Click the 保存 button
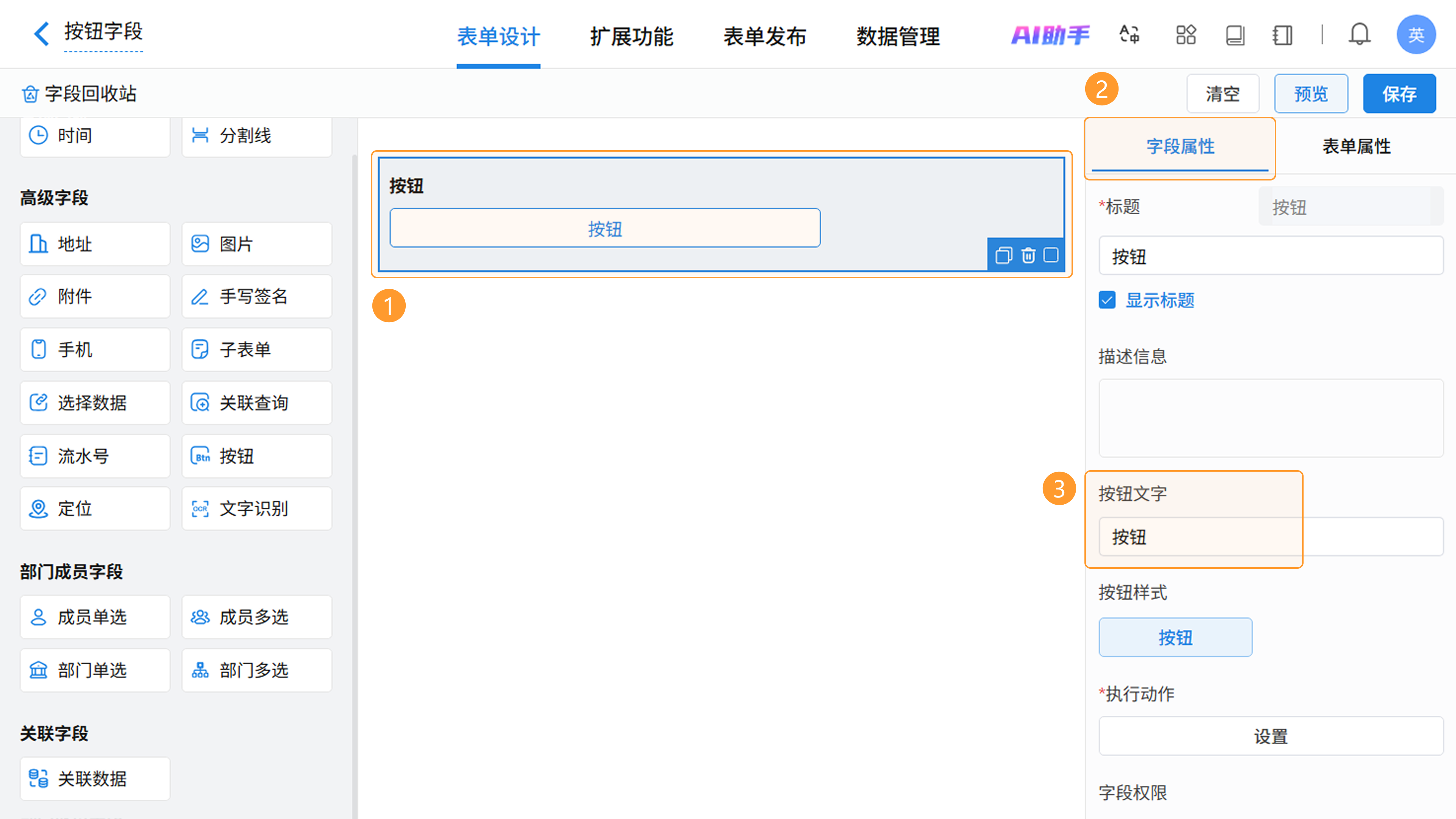Viewport: 1456px width, 819px height. coord(1399,94)
